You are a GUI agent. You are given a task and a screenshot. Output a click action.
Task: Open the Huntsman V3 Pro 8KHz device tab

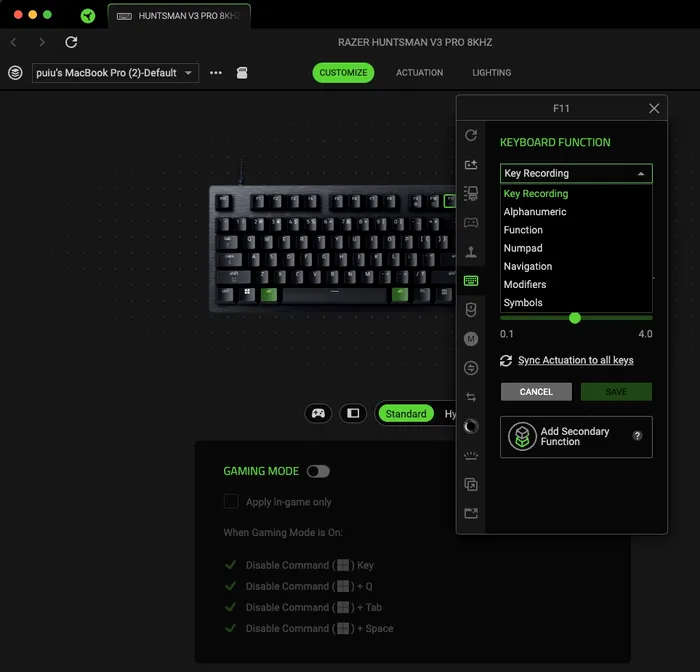[179, 16]
